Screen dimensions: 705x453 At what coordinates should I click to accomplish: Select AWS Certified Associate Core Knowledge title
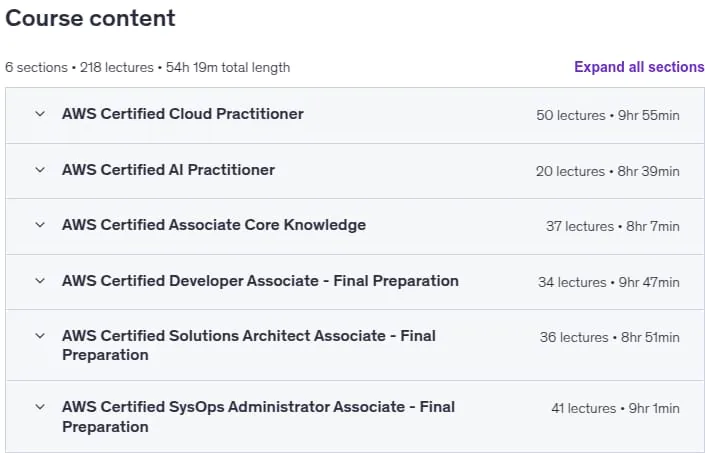pyautogui.click(x=214, y=225)
